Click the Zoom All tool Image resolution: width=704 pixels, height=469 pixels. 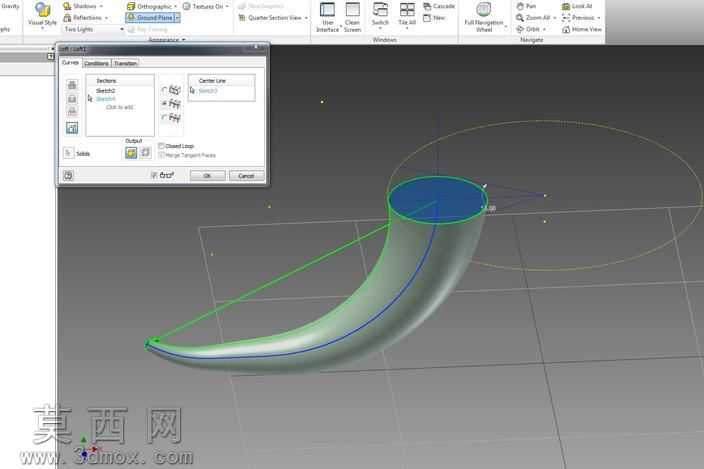pyautogui.click(x=533, y=18)
